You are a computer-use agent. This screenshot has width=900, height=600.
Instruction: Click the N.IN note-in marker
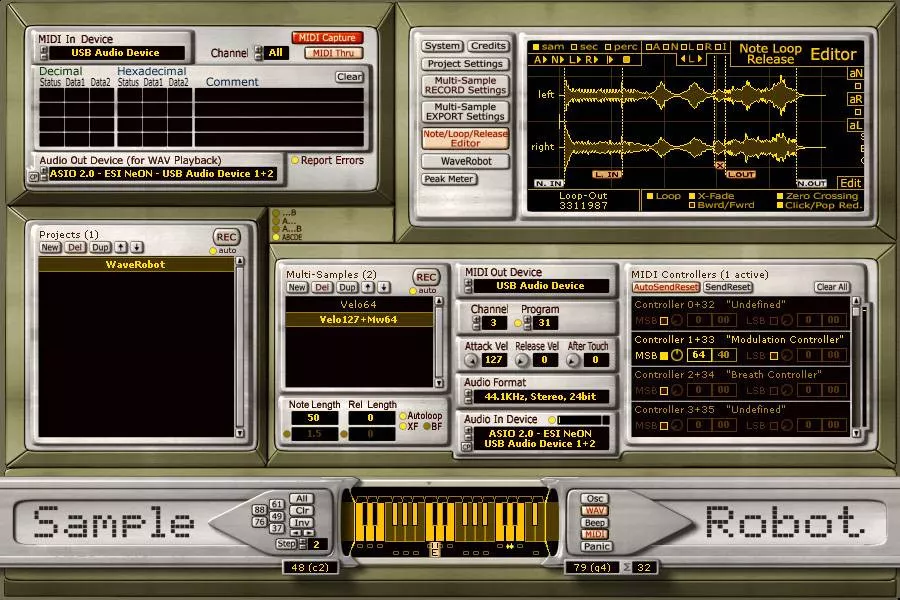tap(548, 184)
